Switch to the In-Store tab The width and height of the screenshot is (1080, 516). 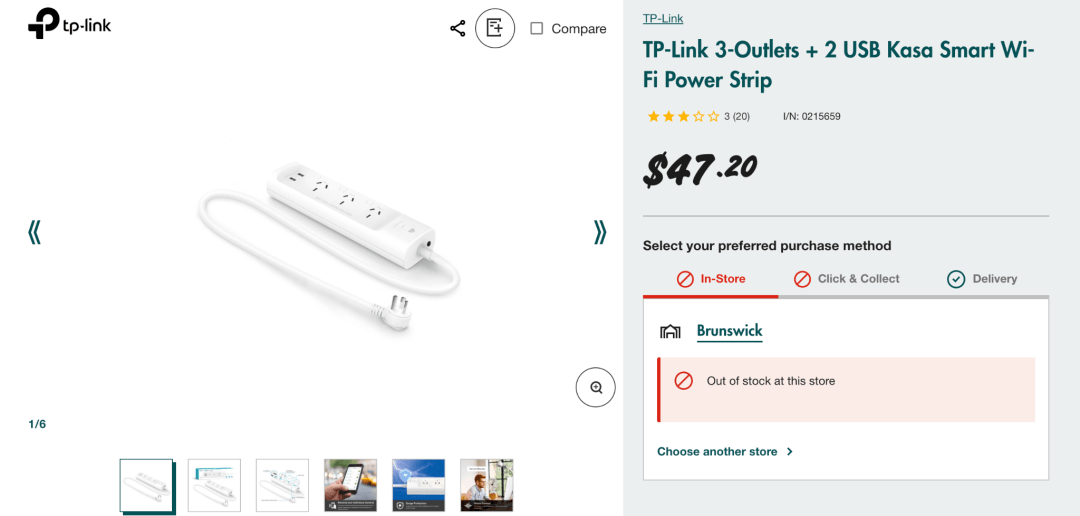coord(711,279)
